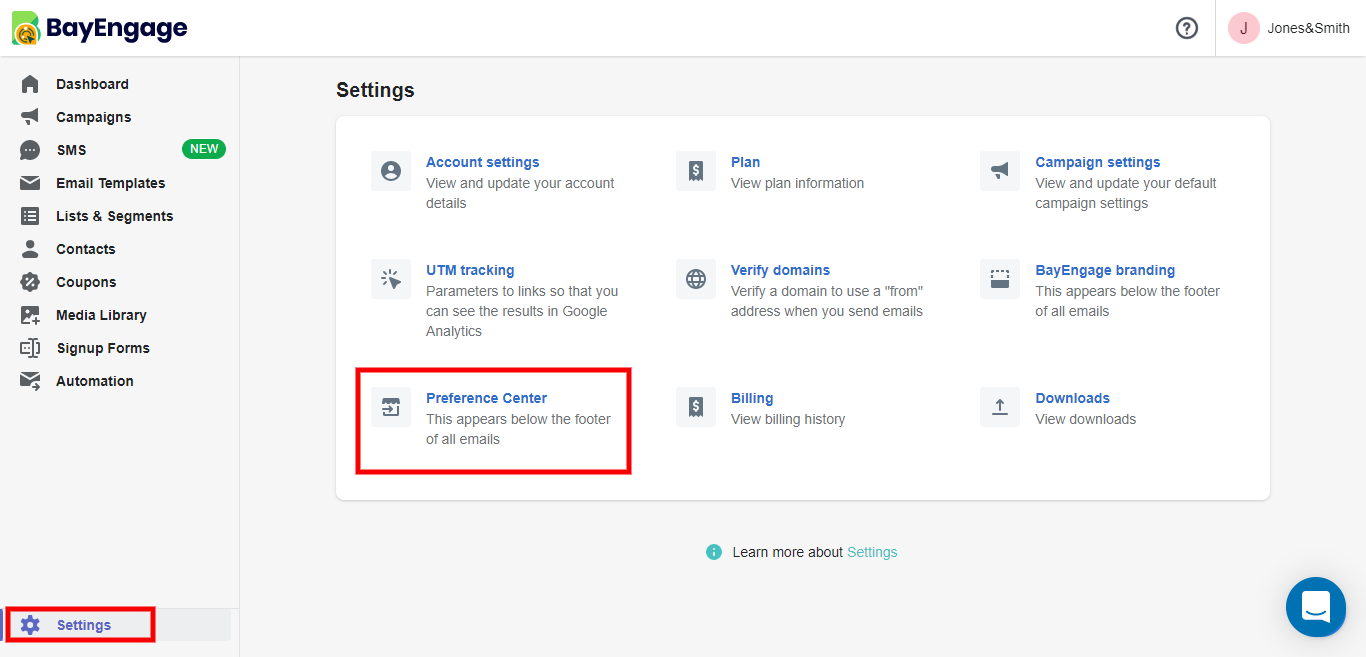Select Automation in the sidebar
Image resolution: width=1366 pixels, height=657 pixels.
(x=95, y=381)
